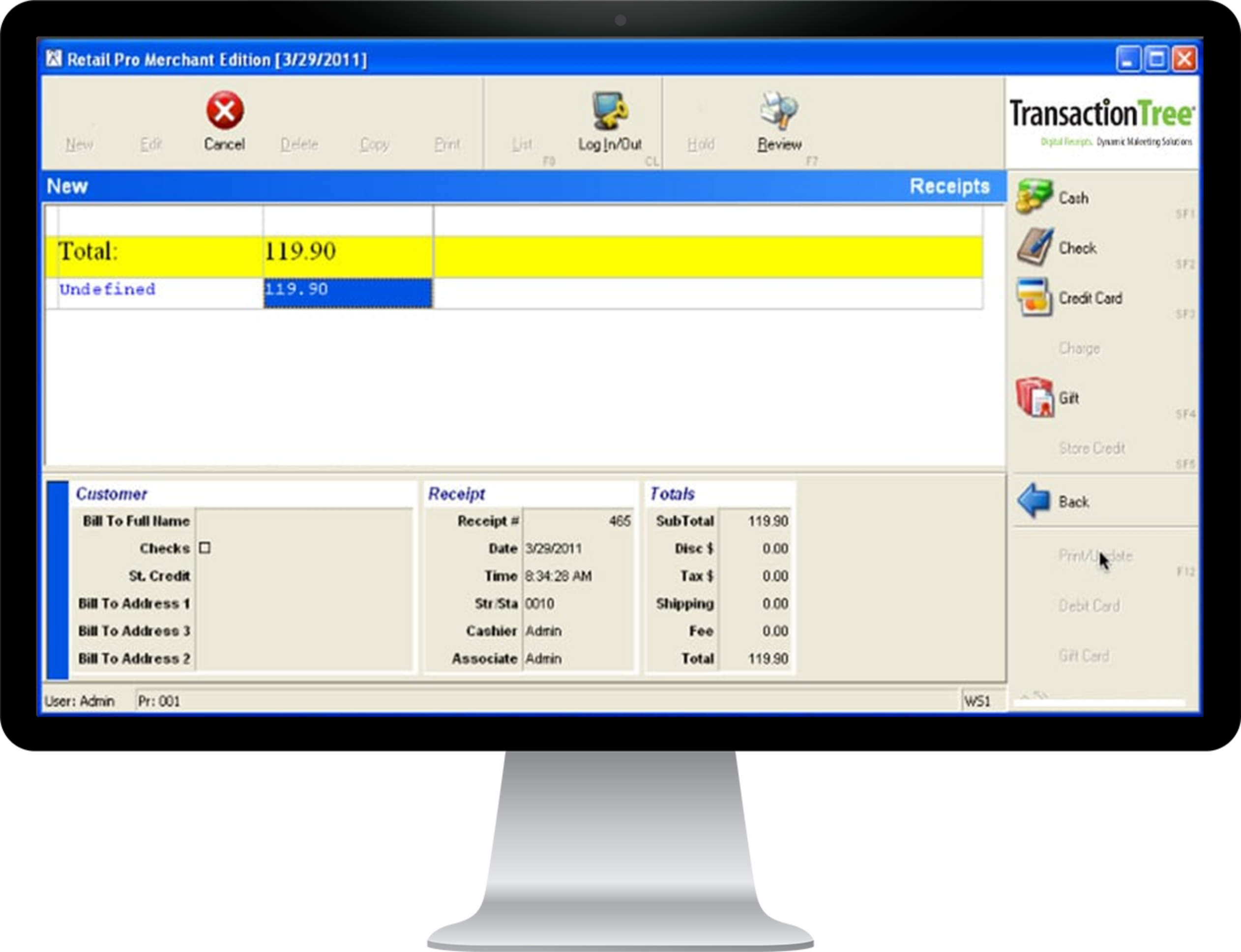The width and height of the screenshot is (1241, 952).
Task: Click the St. Credit field
Action: (304, 576)
